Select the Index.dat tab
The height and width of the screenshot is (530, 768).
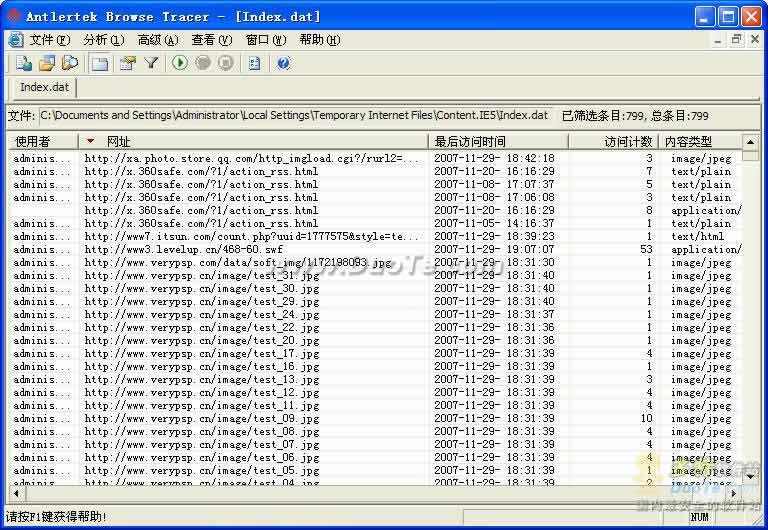tap(44, 87)
